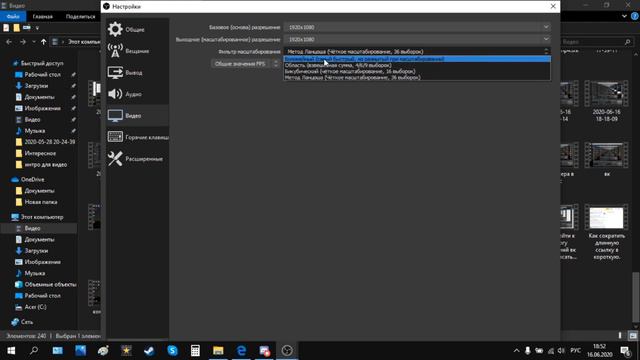Choose the Область weighted sum filter option

[x=417, y=65]
